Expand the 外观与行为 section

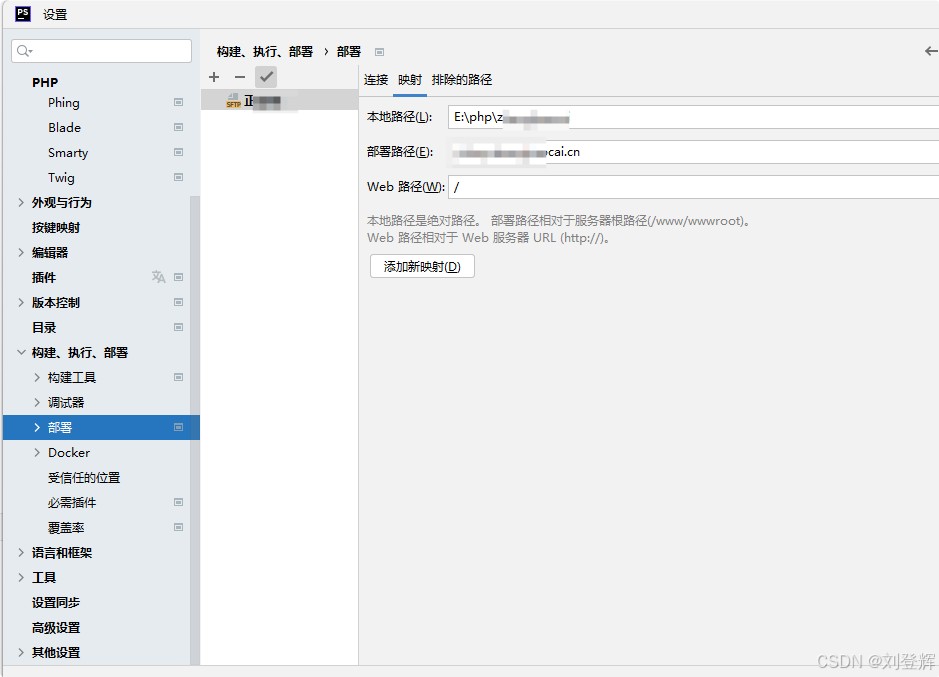tap(21, 203)
